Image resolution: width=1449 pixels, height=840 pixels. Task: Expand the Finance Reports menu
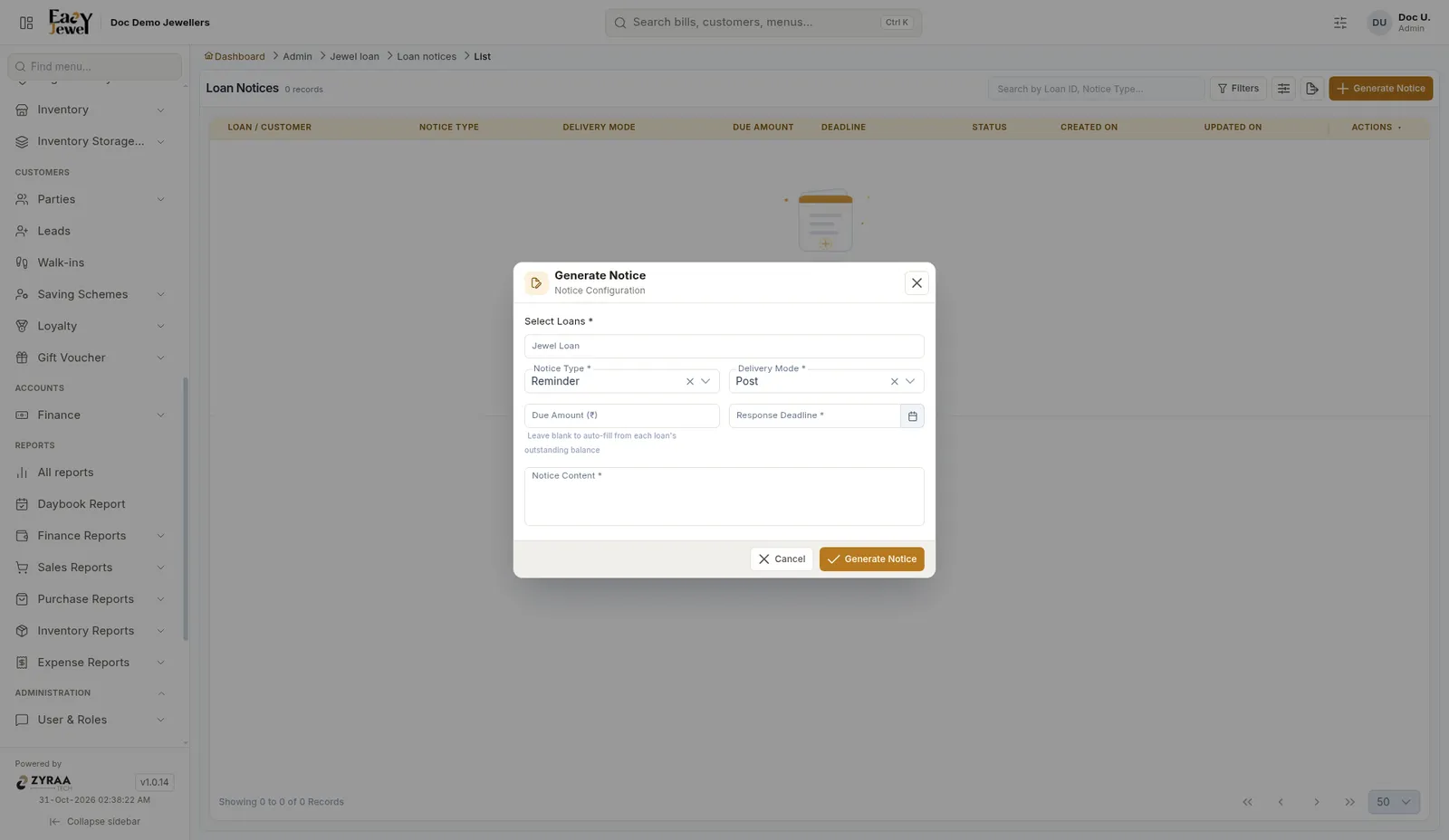tap(91, 536)
